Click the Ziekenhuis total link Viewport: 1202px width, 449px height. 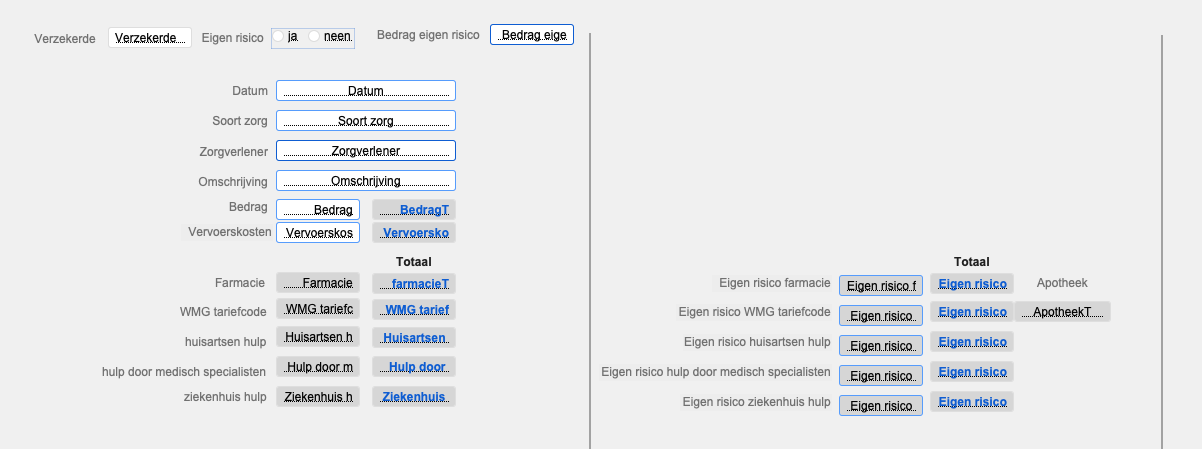[414, 397]
